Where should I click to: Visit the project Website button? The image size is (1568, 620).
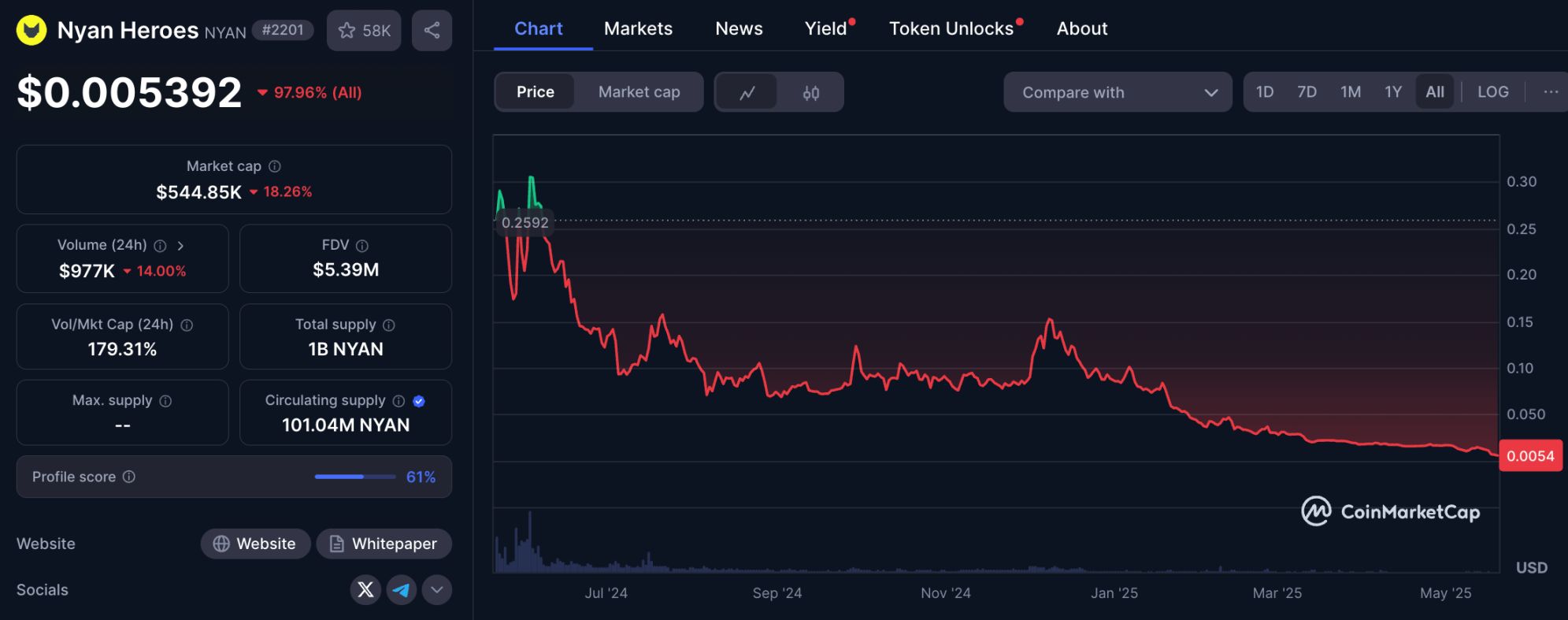coord(254,544)
